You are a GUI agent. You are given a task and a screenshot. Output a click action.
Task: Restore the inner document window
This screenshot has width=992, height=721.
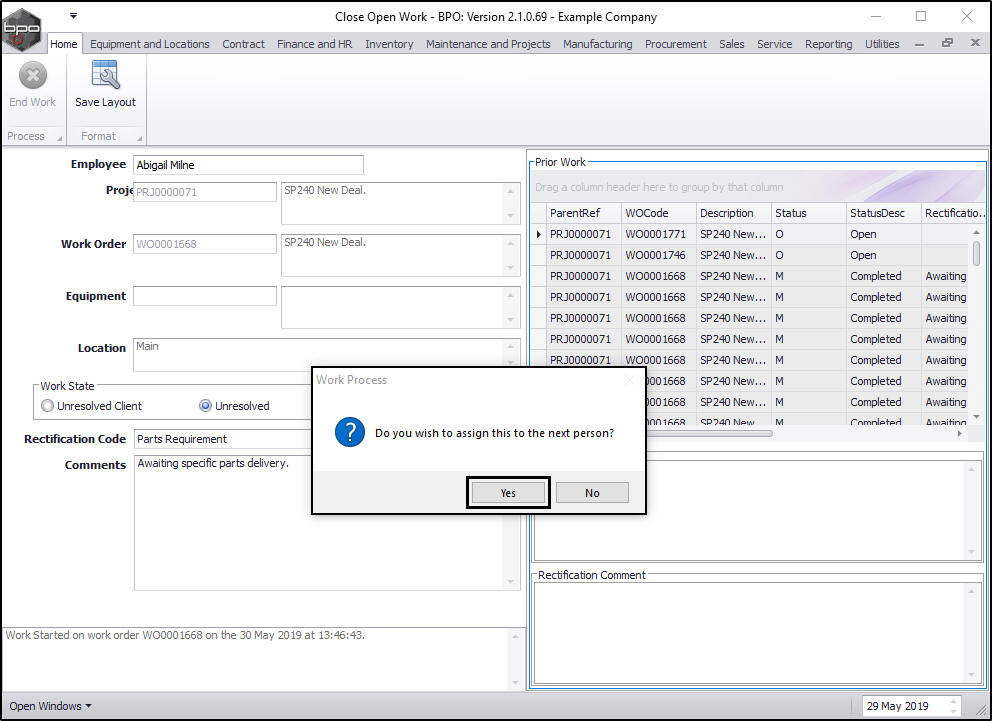coord(947,43)
